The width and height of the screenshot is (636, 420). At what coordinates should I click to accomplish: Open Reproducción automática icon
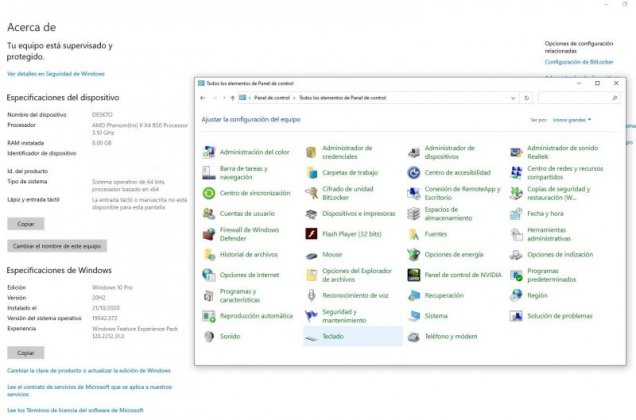tap(209, 316)
